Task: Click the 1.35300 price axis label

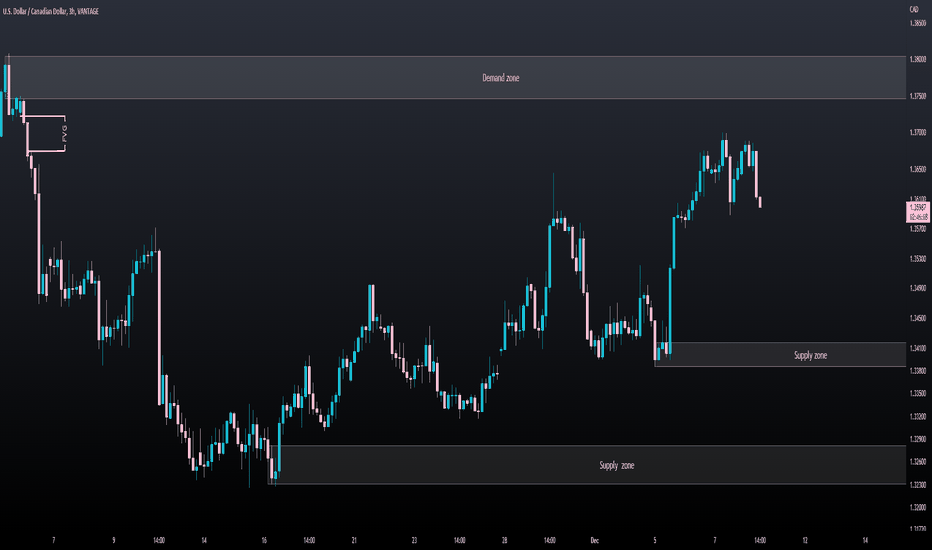Action: 918,259
